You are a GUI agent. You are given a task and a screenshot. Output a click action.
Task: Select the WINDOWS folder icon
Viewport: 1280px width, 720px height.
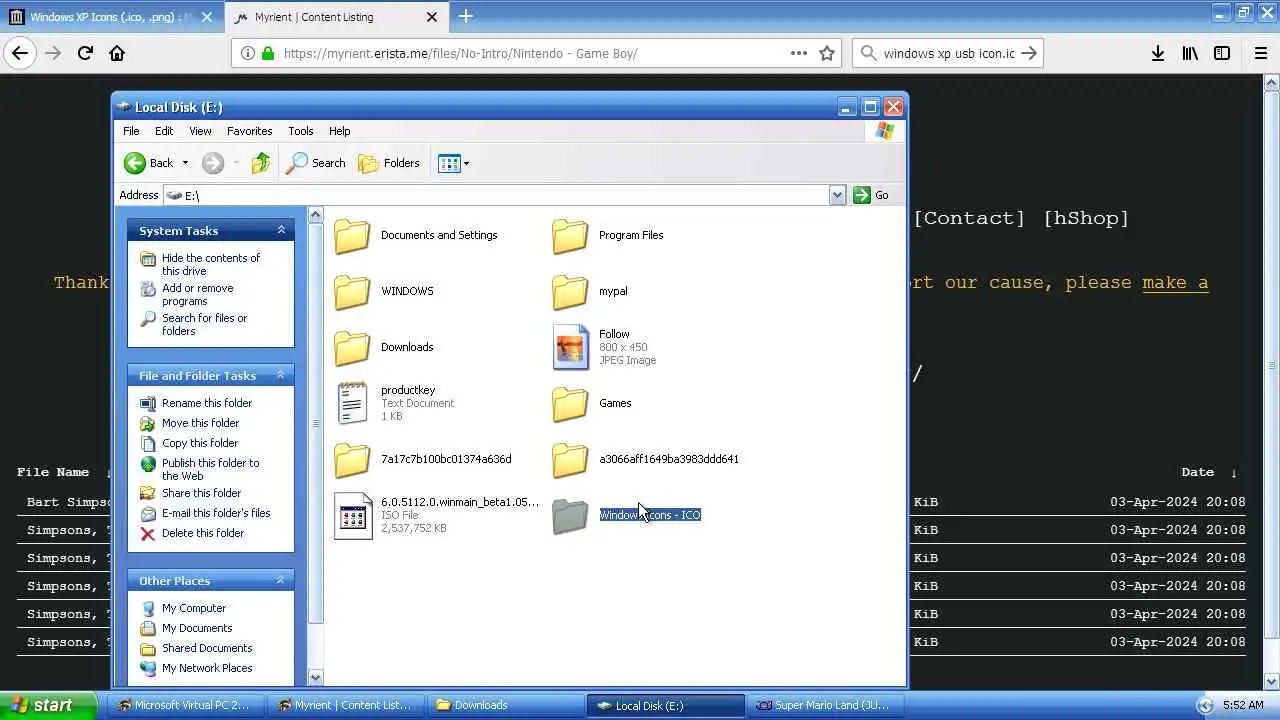[x=352, y=292]
